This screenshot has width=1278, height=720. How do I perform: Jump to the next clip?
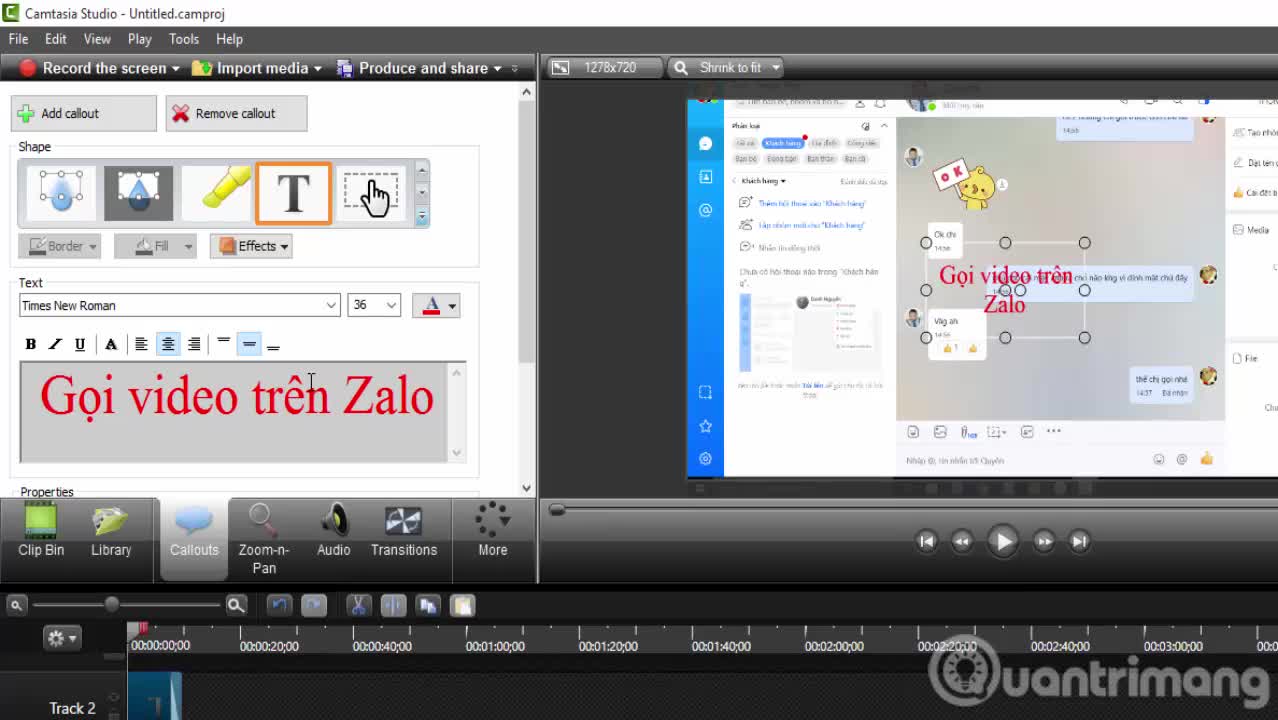(1079, 541)
